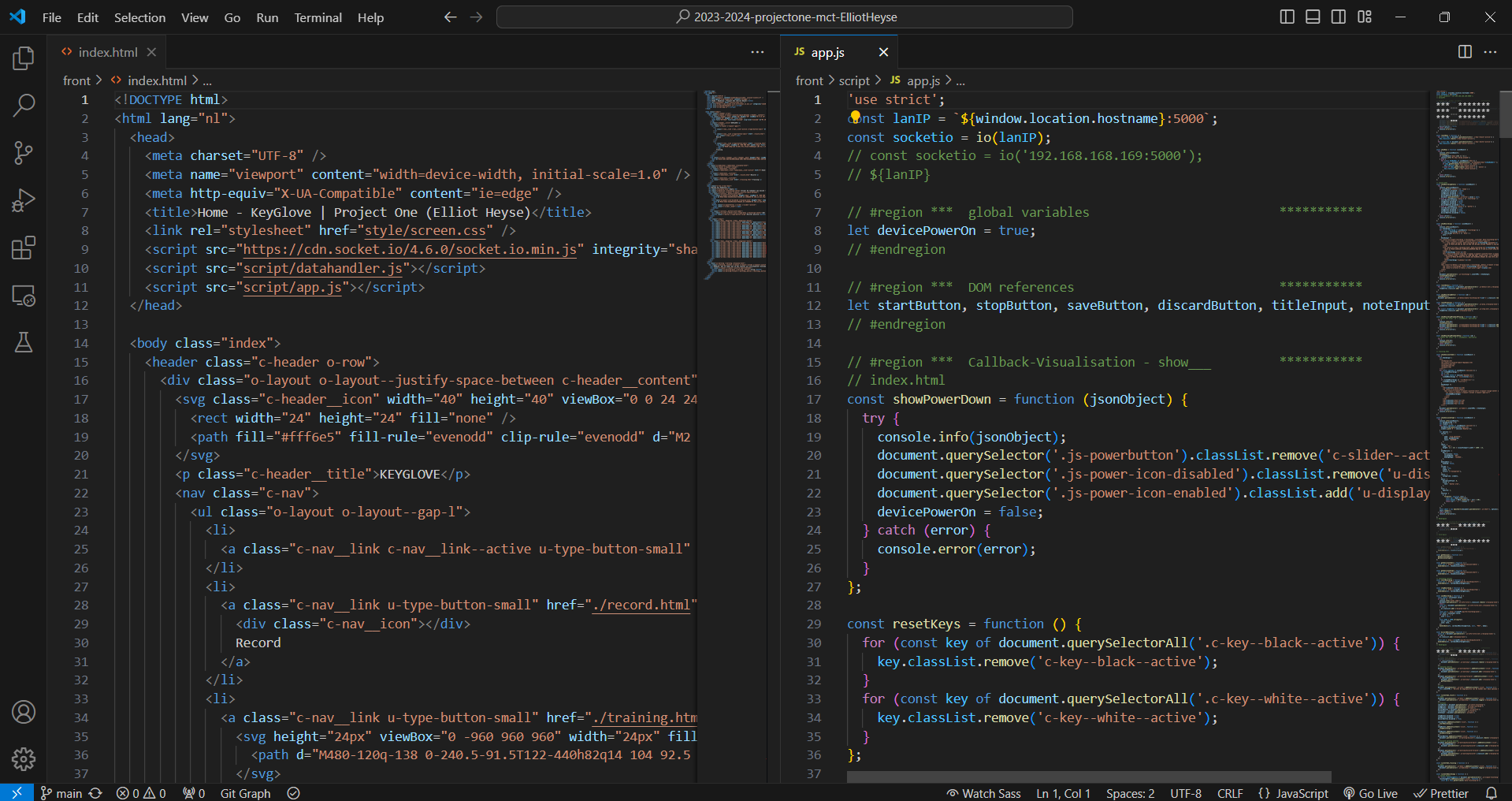Image resolution: width=1512 pixels, height=801 pixels.
Task: Open the File menu
Action: click(x=52, y=17)
